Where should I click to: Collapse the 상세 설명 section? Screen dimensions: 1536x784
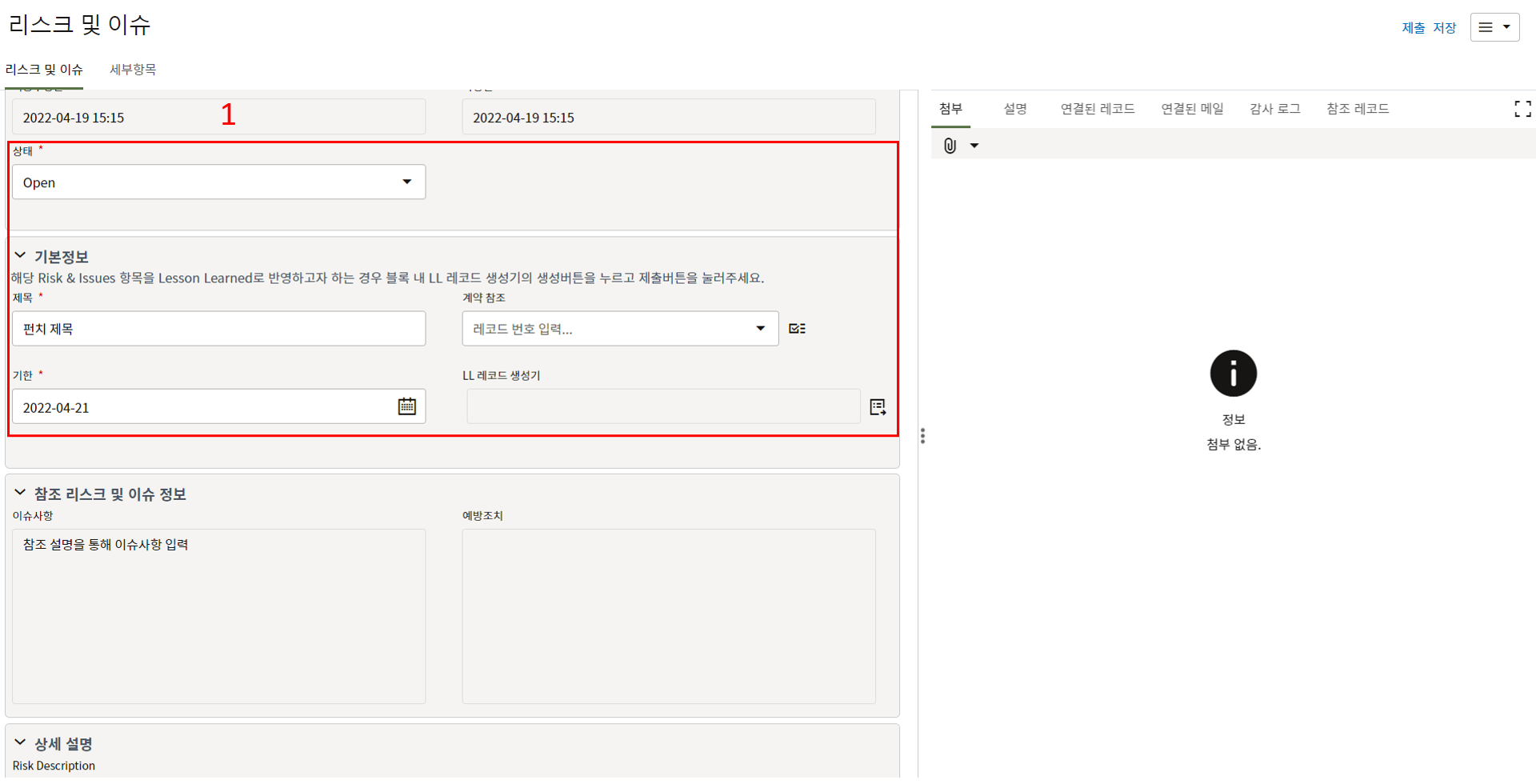point(20,743)
